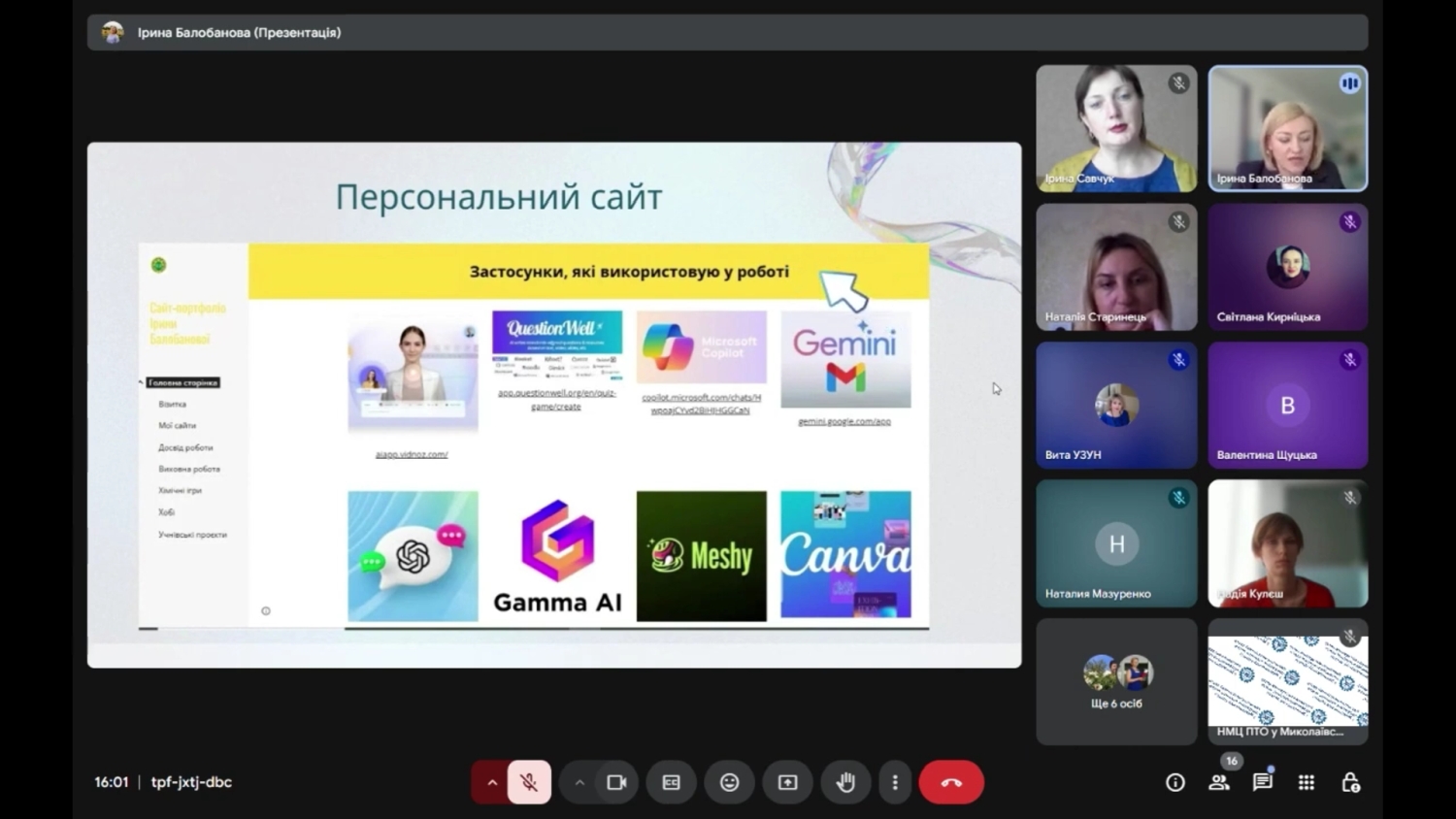Viewport: 1456px width, 819px height.
Task: Select 'Візитка' in site menu
Action: coord(173,404)
